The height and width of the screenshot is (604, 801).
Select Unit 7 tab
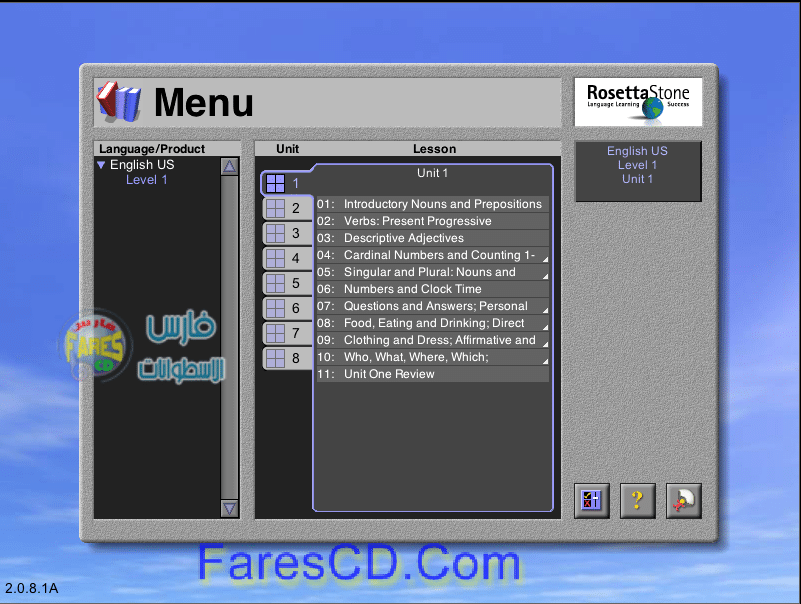[x=287, y=333]
